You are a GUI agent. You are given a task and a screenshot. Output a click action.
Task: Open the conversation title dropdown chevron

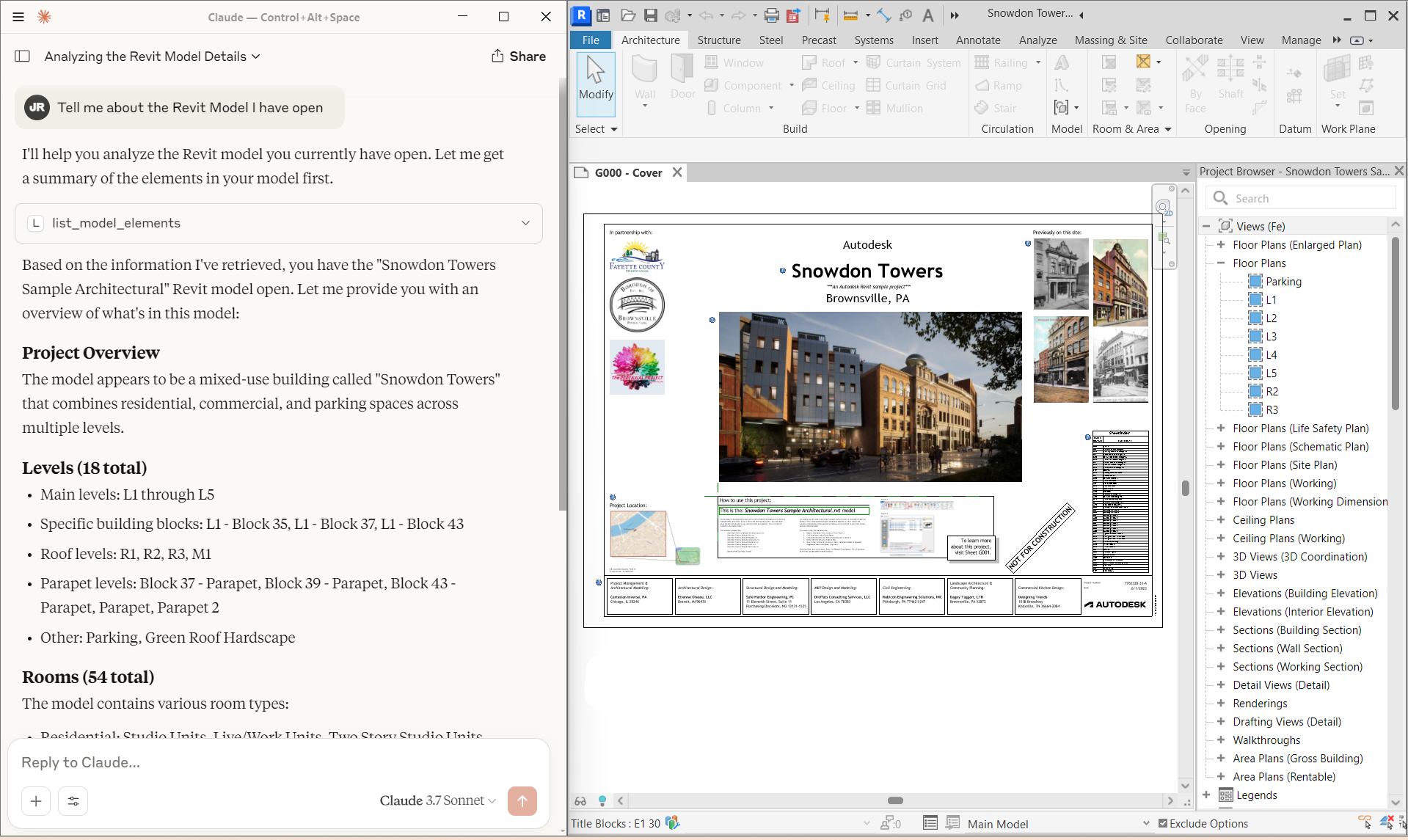tap(256, 56)
